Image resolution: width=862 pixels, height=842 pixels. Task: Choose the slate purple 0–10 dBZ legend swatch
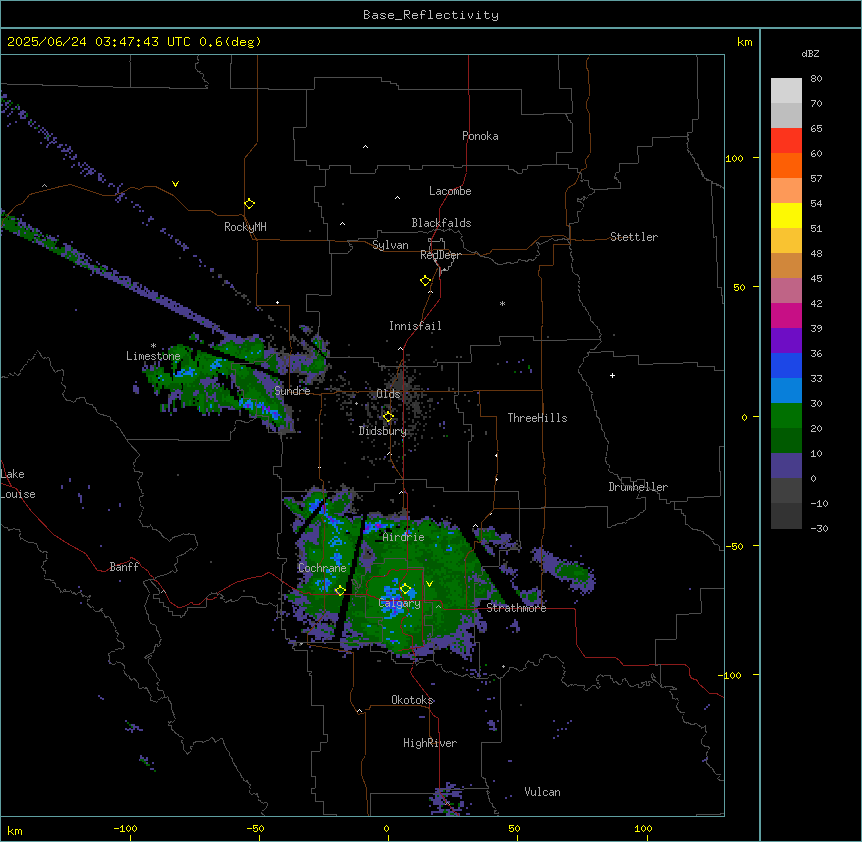point(786,466)
